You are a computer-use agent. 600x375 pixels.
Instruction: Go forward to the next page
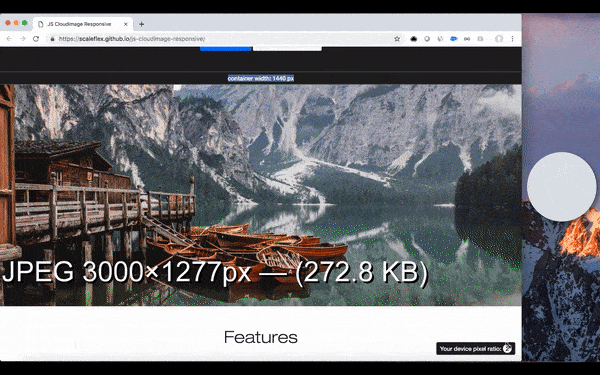(23, 39)
